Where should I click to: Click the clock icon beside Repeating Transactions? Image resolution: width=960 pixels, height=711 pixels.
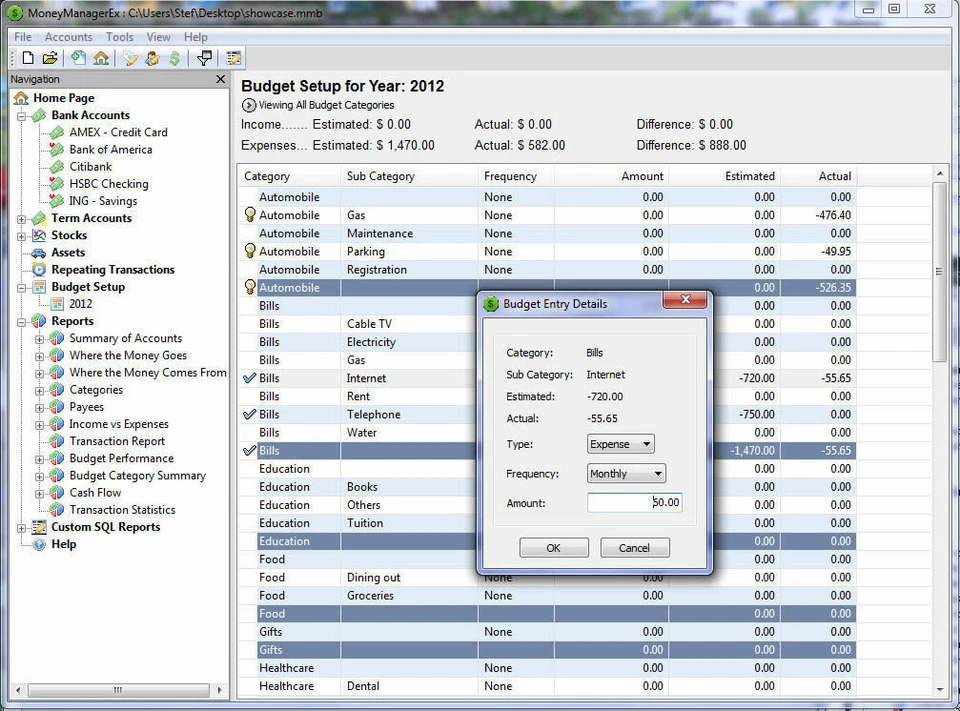coord(37,269)
